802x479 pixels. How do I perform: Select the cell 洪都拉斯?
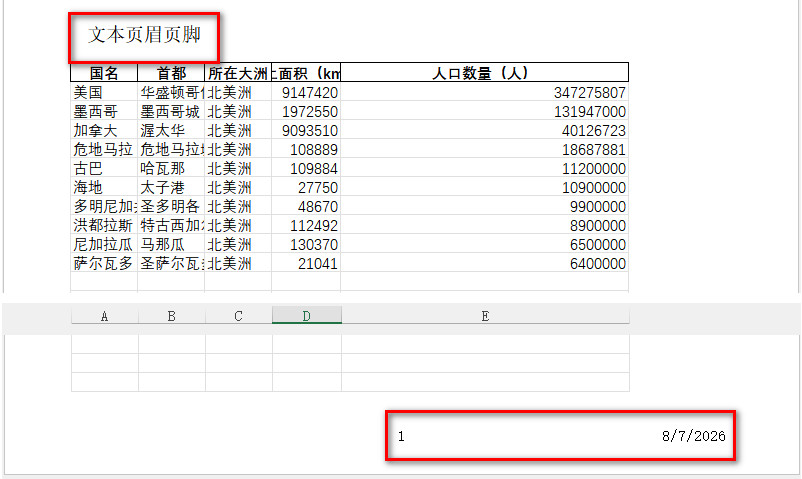click(104, 225)
